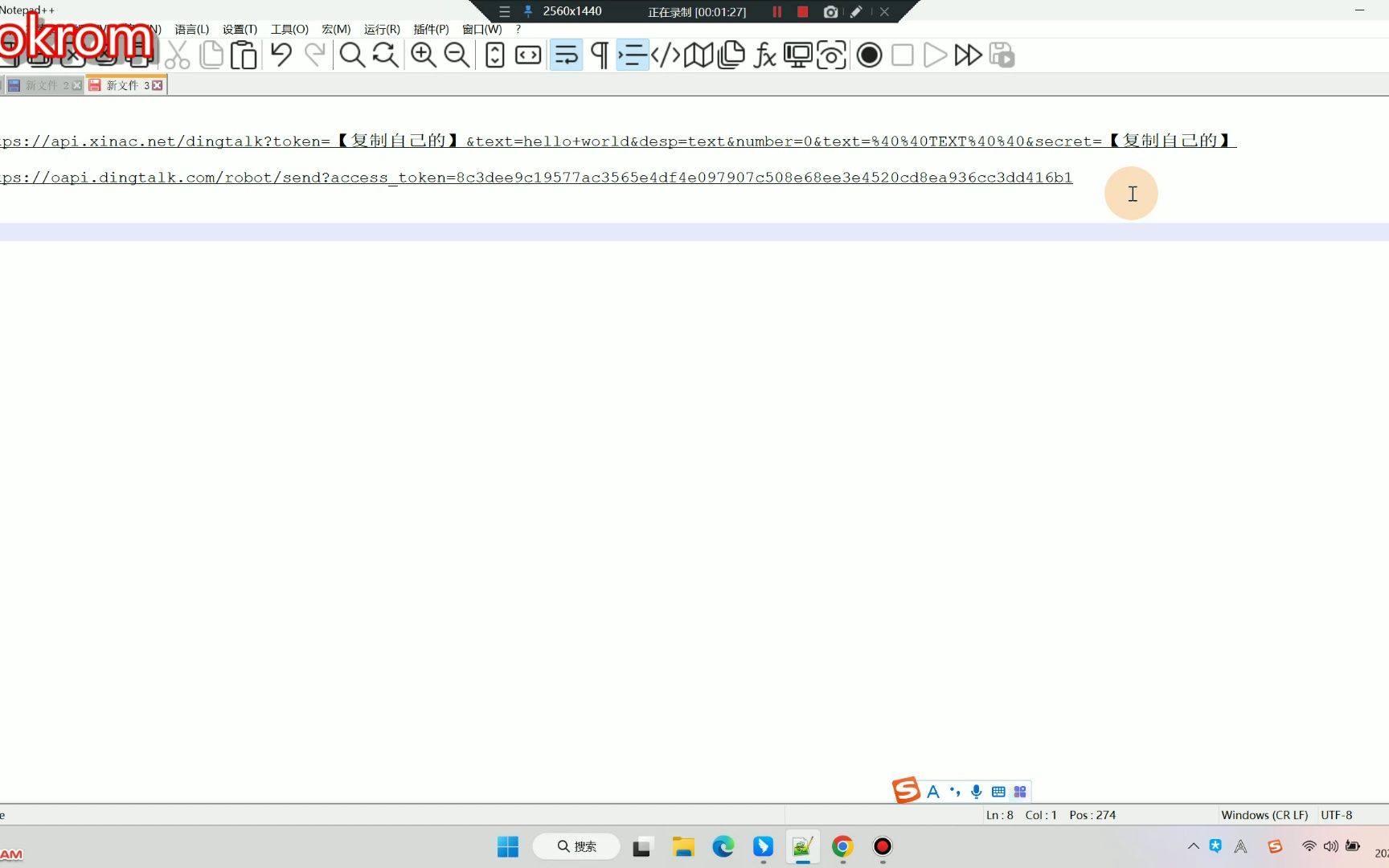Screen dimensions: 1389x868
Task: Click the Ln : 8 position status
Action: point(1000,815)
